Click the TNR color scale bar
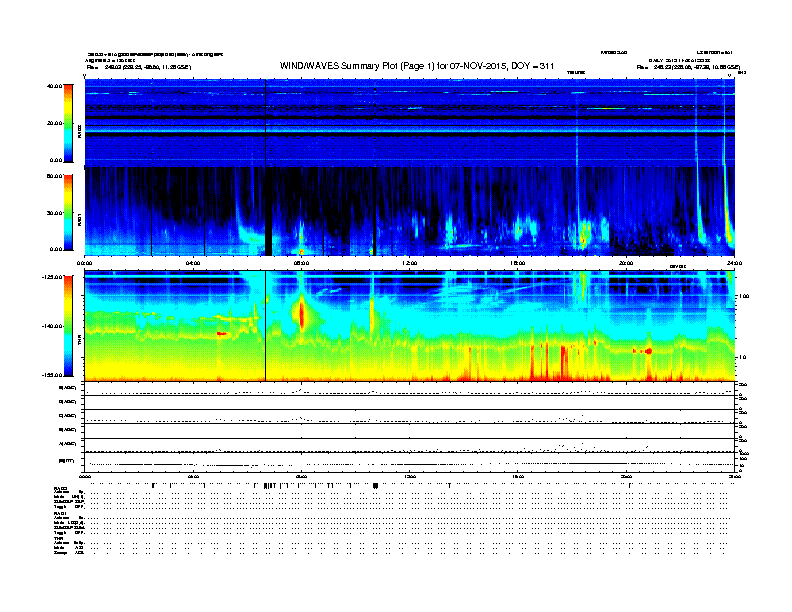 click(x=68, y=326)
